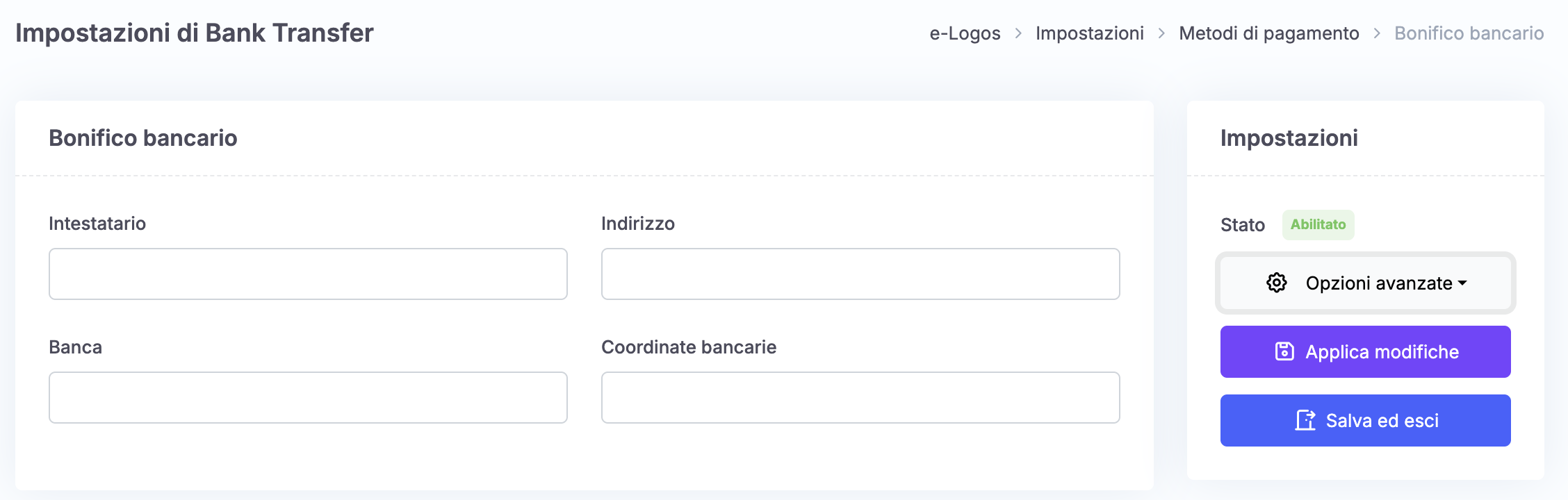Click the Bonifico bancario card heading
The width and height of the screenshot is (1568, 500).
pyautogui.click(x=143, y=137)
